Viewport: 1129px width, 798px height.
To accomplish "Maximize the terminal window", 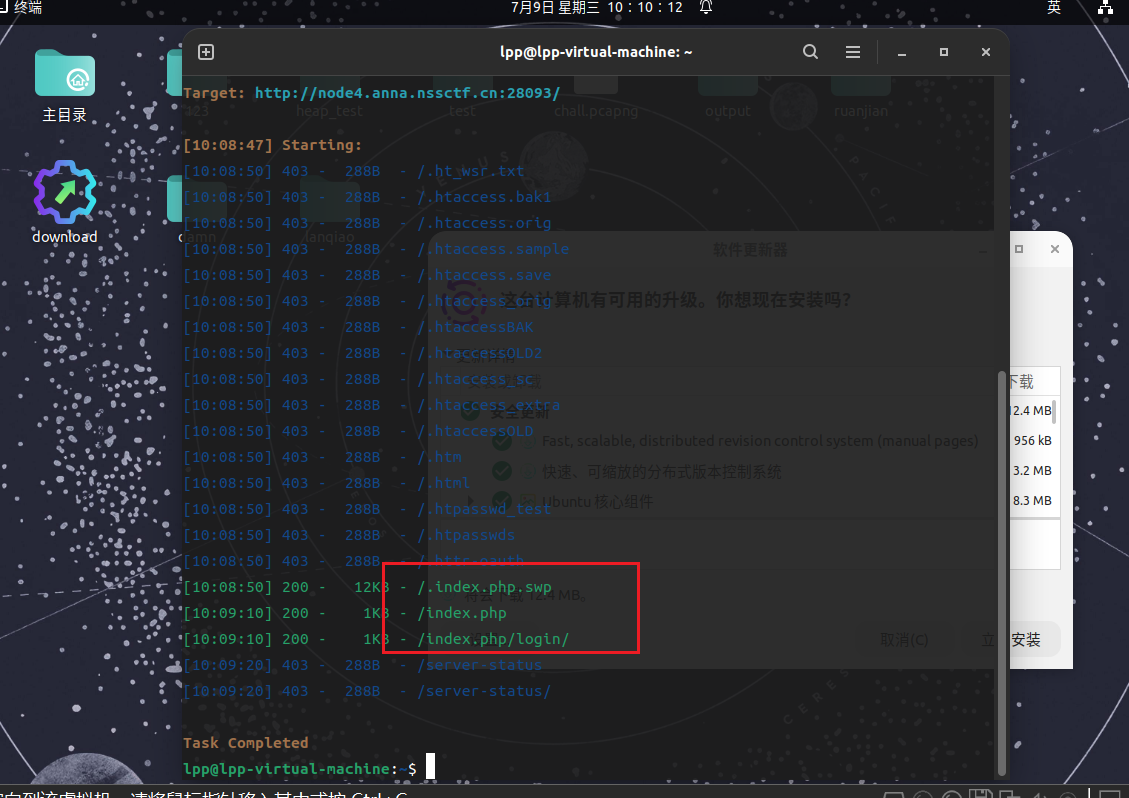I will [943, 52].
